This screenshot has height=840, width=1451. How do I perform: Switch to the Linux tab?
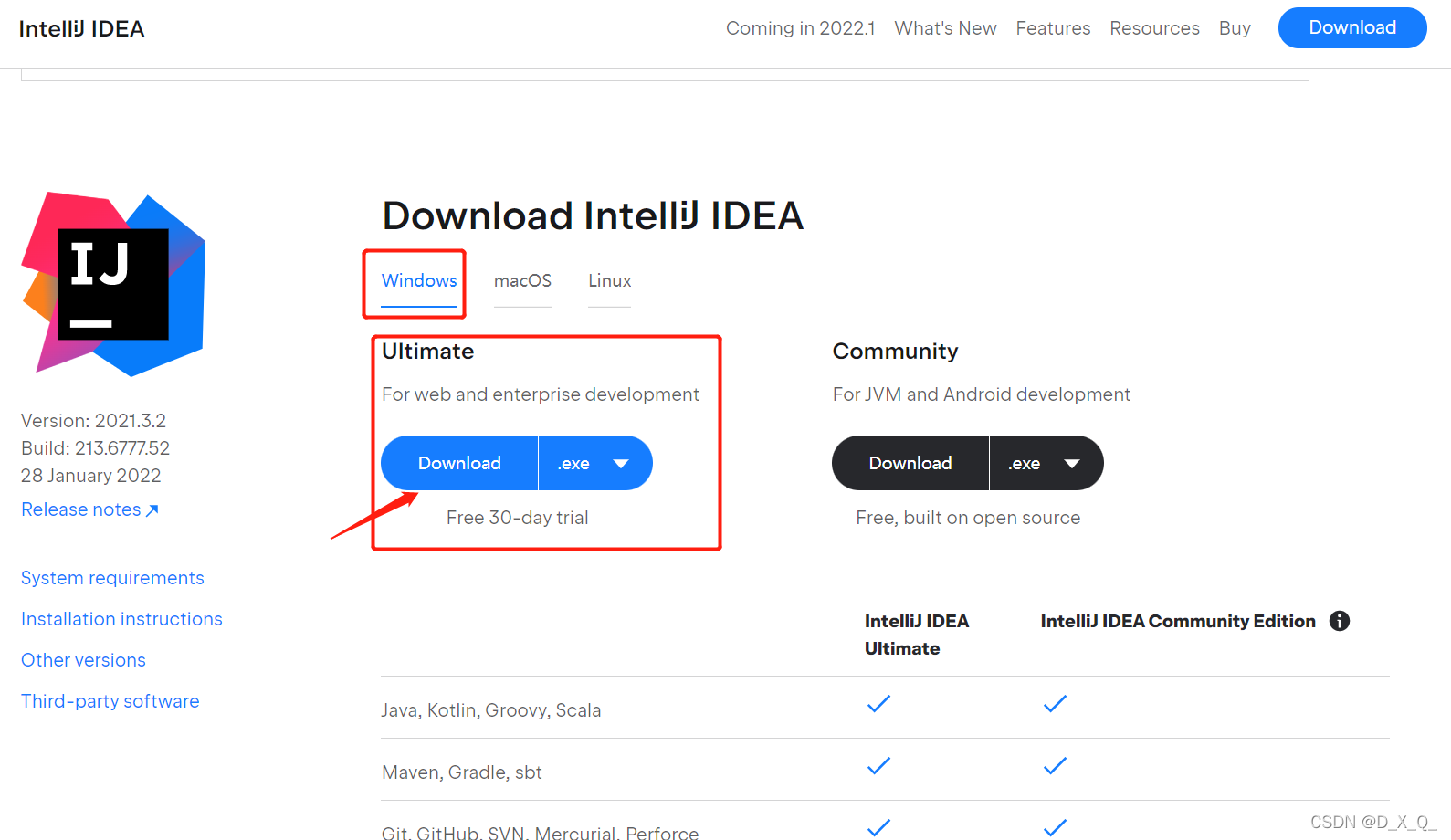point(609,280)
